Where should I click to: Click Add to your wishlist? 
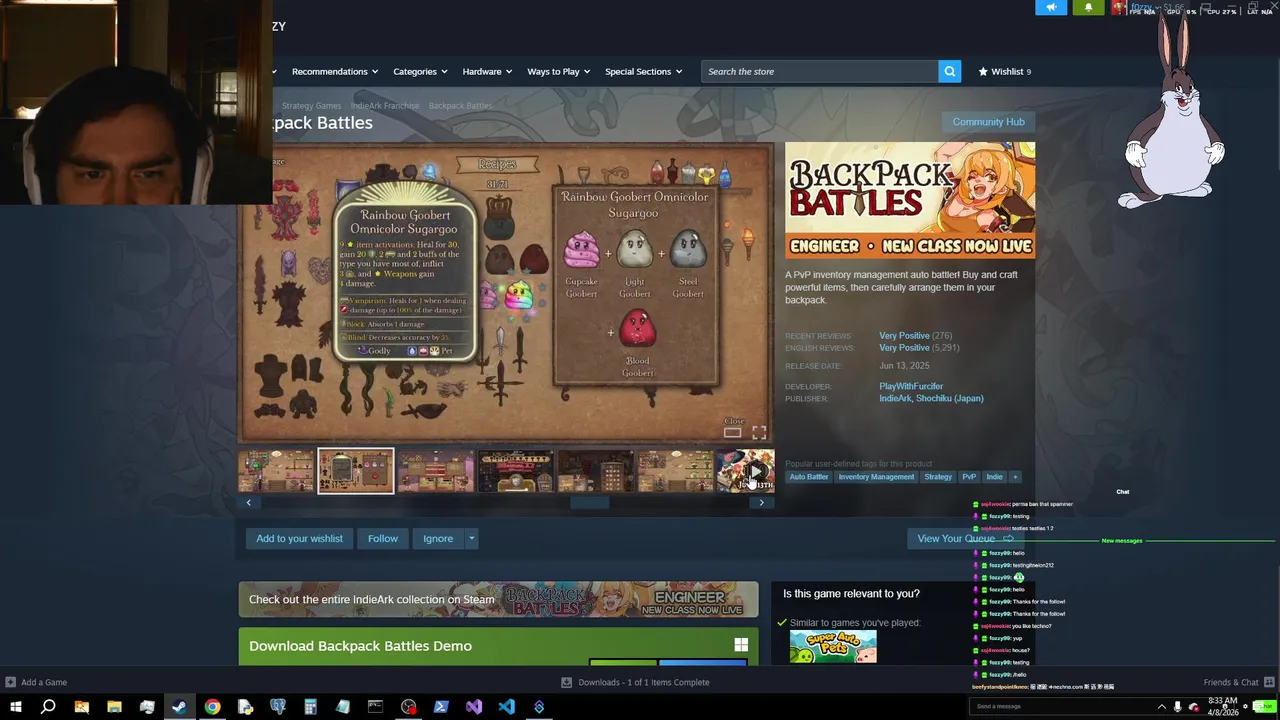tap(299, 538)
